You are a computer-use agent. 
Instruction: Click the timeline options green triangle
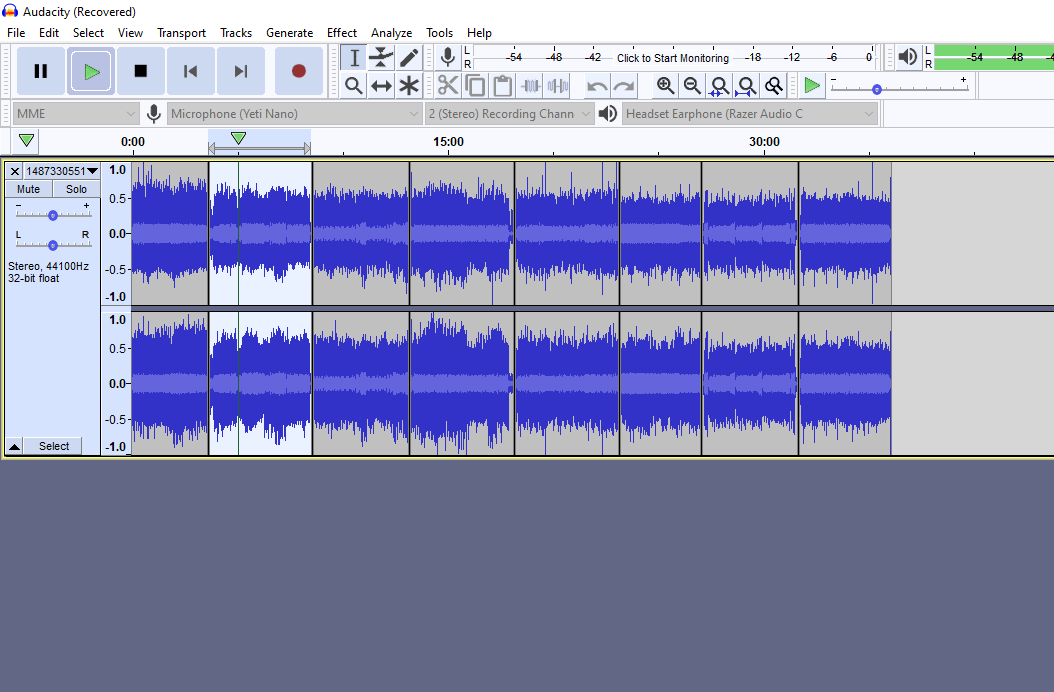tap(26, 141)
